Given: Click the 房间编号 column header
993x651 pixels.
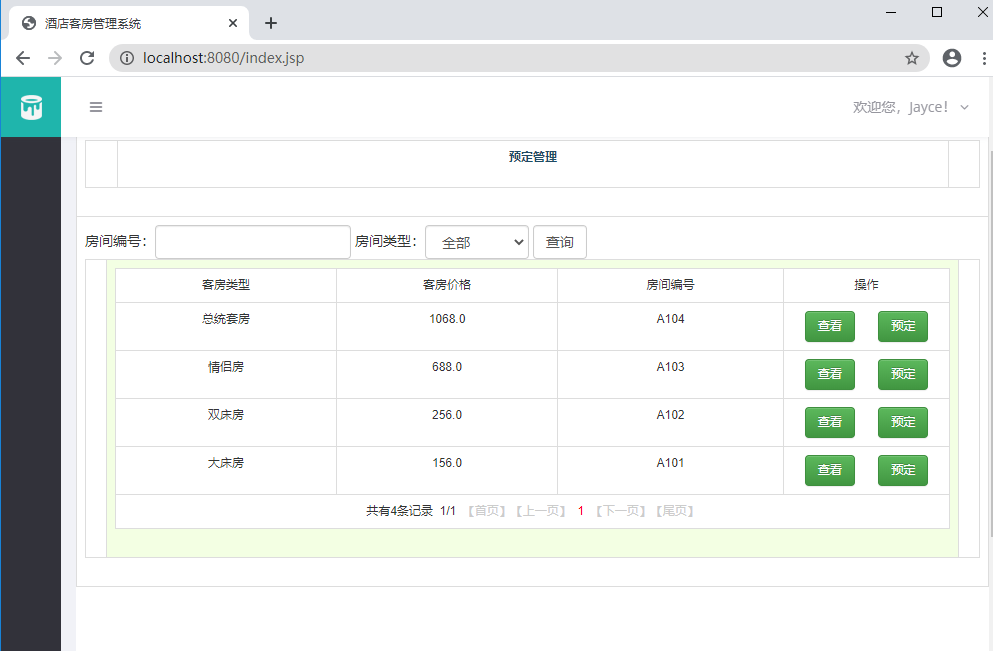Looking at the screenshot, I should coord(670,285).
